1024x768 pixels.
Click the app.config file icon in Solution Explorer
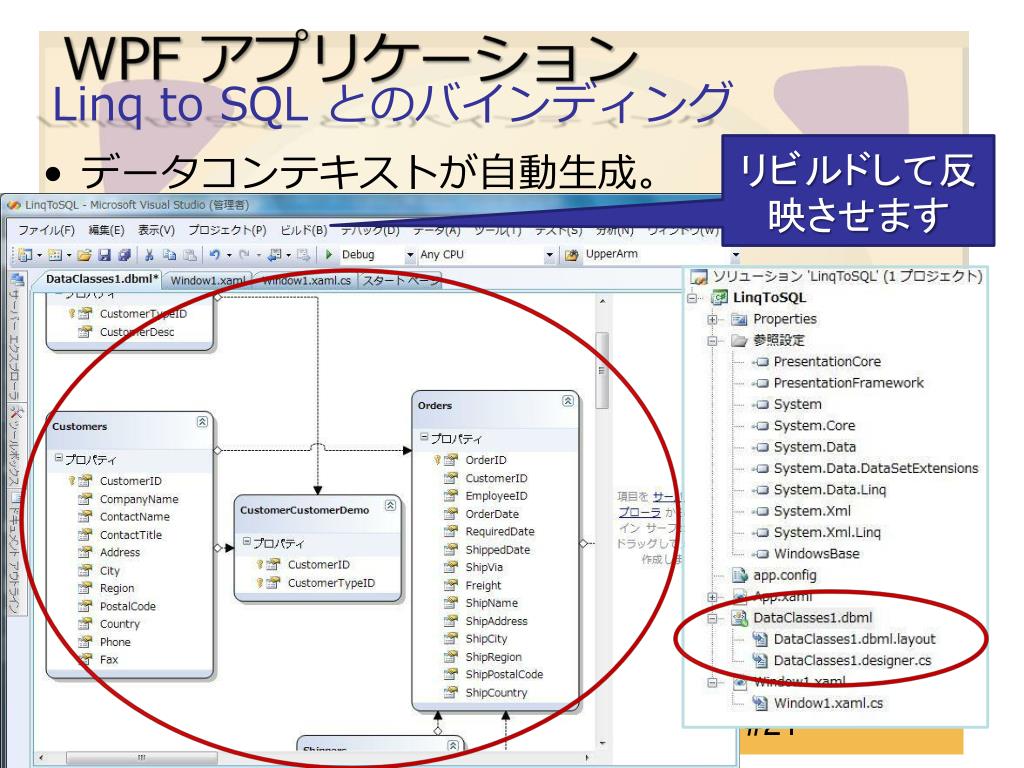point(739,575)
